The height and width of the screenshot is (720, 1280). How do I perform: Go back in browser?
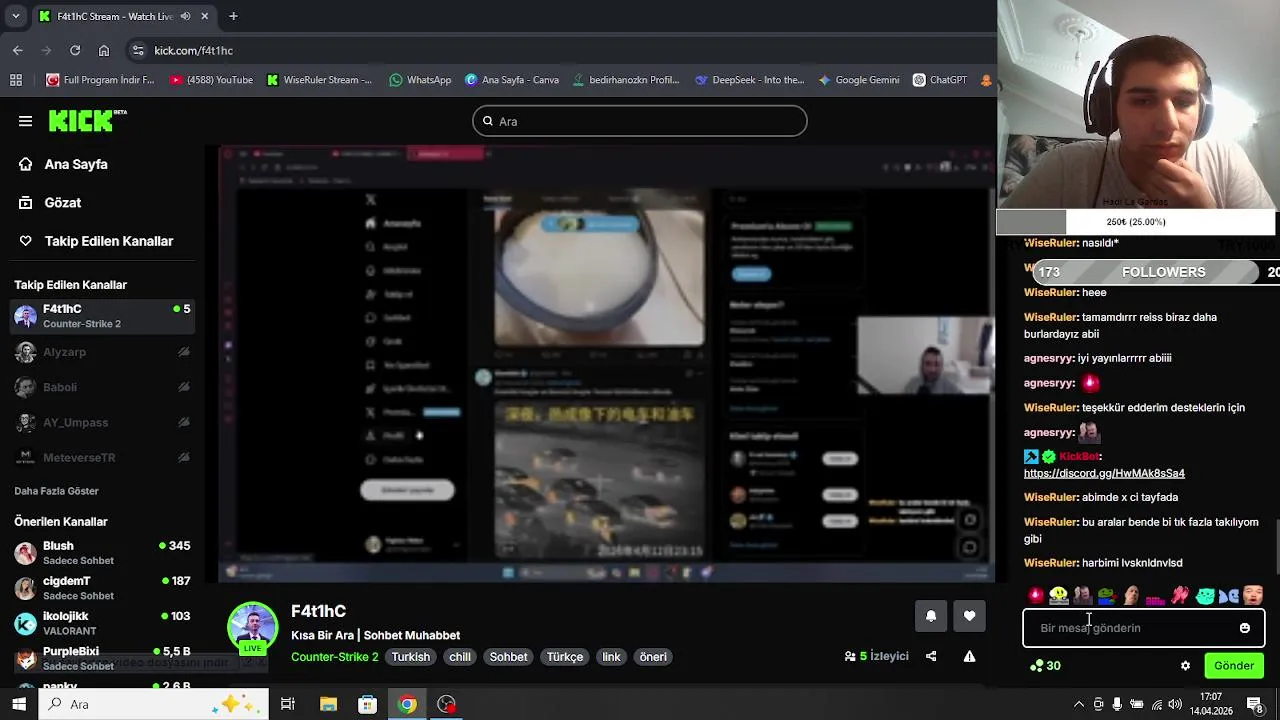click(18, 50)
